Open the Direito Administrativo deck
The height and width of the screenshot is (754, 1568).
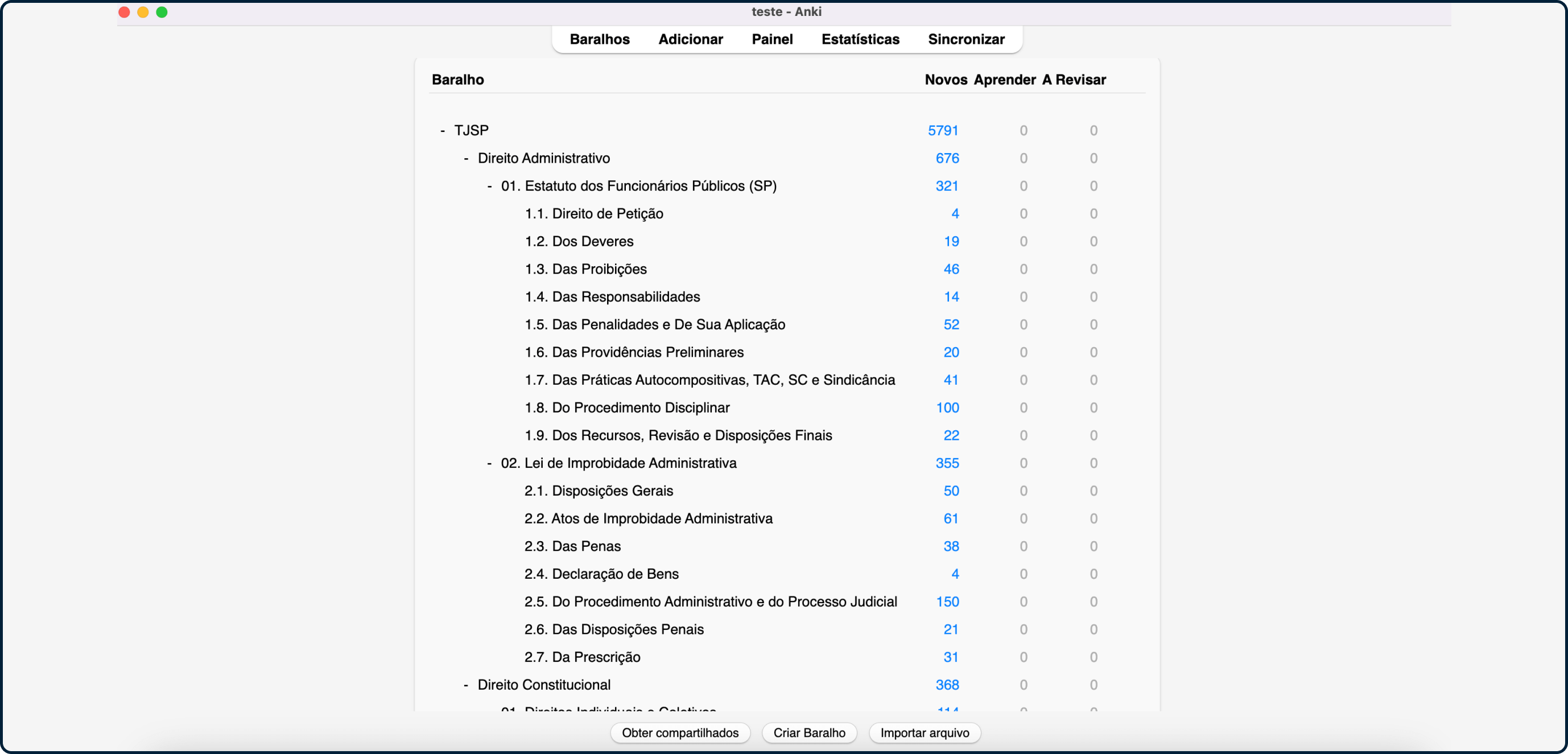coord(543,158)
